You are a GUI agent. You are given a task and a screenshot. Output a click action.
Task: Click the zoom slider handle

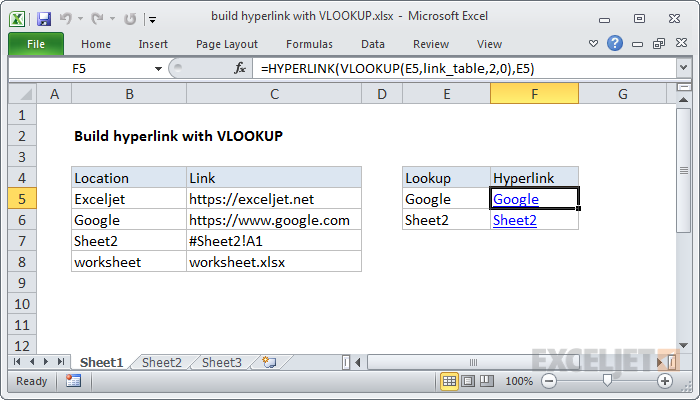[607, 381]
